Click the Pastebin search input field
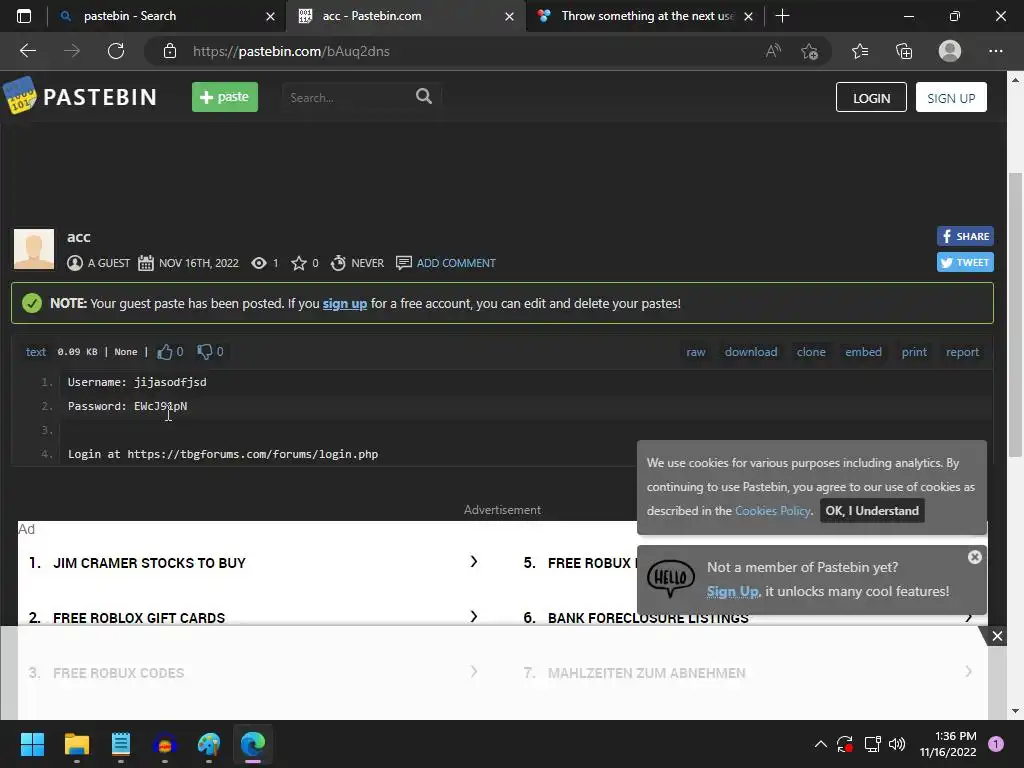This screenshot has width=1024, height=768. tap(349, 97)
